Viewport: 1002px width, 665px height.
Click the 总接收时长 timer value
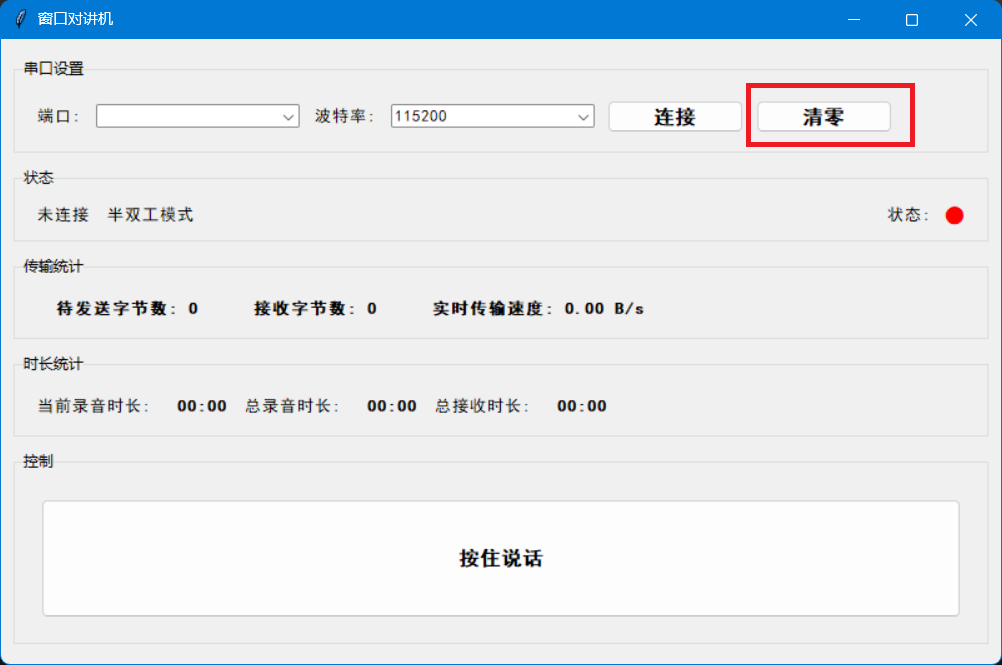[581, 406]
